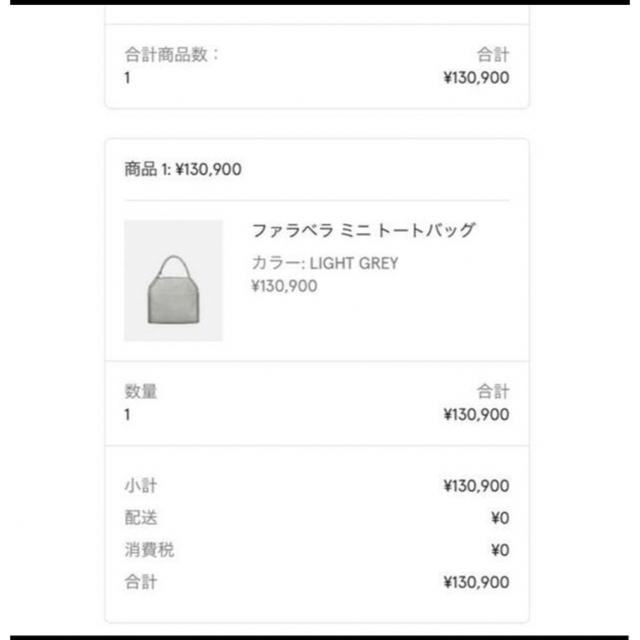The height and width of the screenshot is (640, 640).
Task: Click the final total ¥130,900 at bottom
Action: pyautogui.click(x=476, y=582)
